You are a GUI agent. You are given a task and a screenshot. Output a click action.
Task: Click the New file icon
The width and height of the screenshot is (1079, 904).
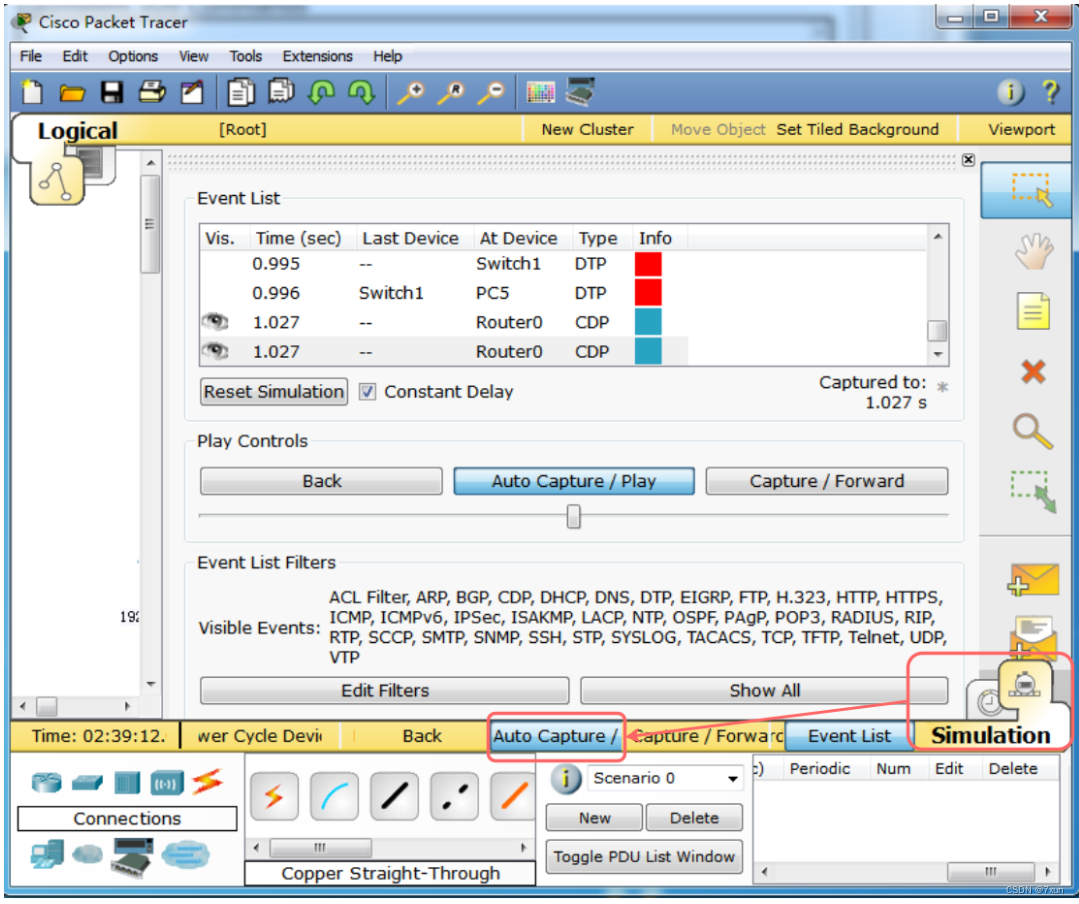tap(32, 92)
